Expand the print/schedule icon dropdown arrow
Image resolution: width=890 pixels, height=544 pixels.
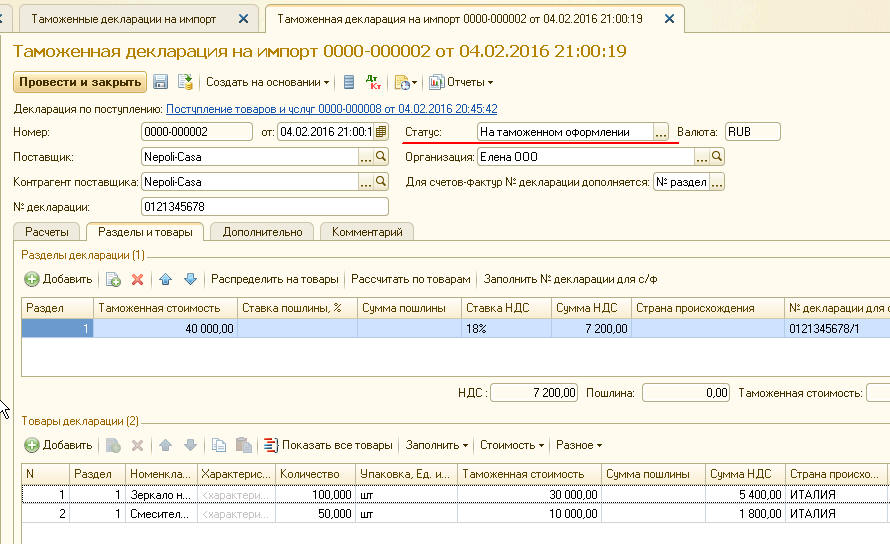tap(415, 83)
